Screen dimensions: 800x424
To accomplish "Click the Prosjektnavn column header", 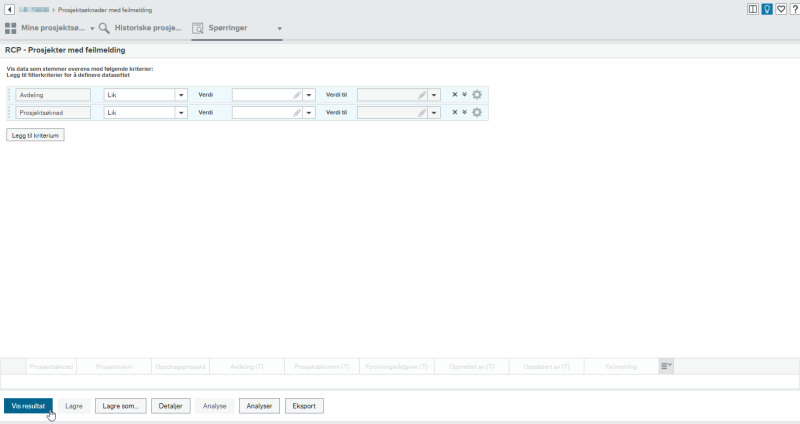I will [x=114, y=366].
